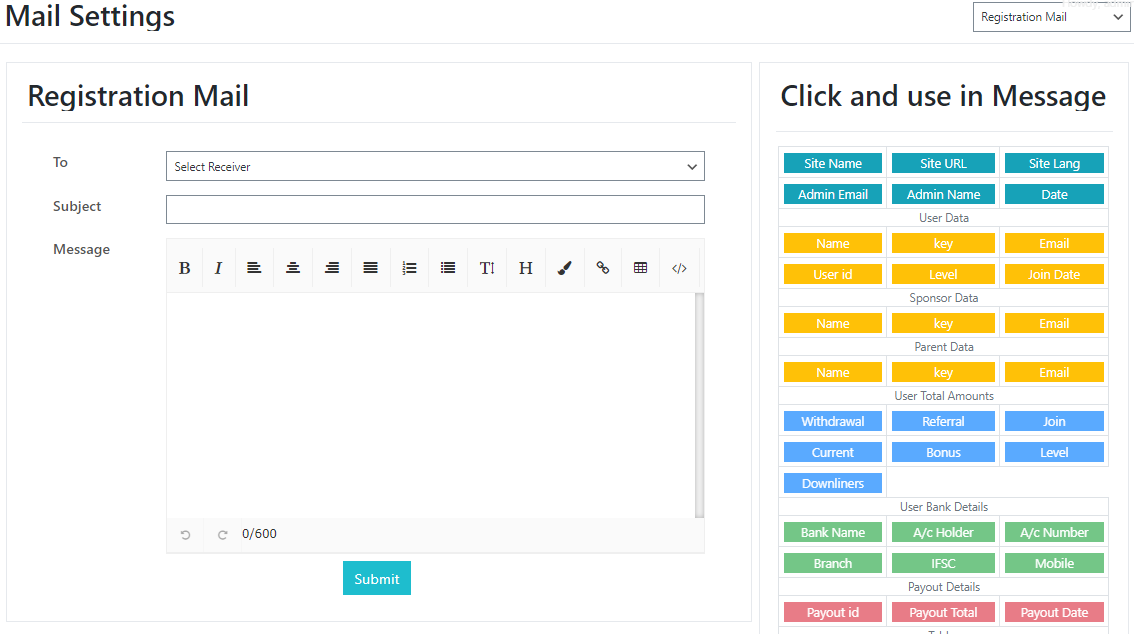Insert an ordered list into the message

pos(409,267)
